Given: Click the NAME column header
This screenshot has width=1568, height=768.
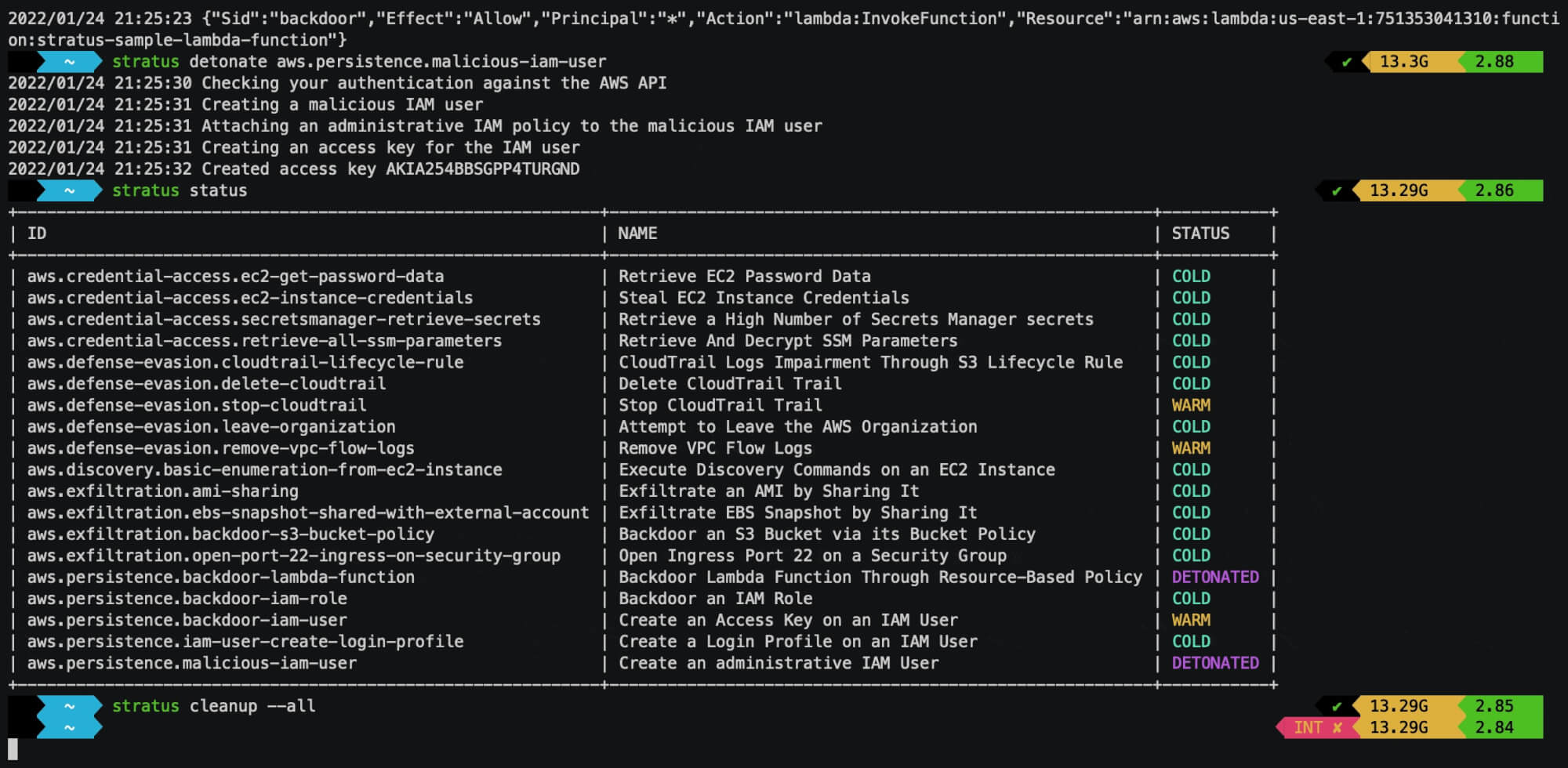Looking at the screenshot, I should point(637,234).
